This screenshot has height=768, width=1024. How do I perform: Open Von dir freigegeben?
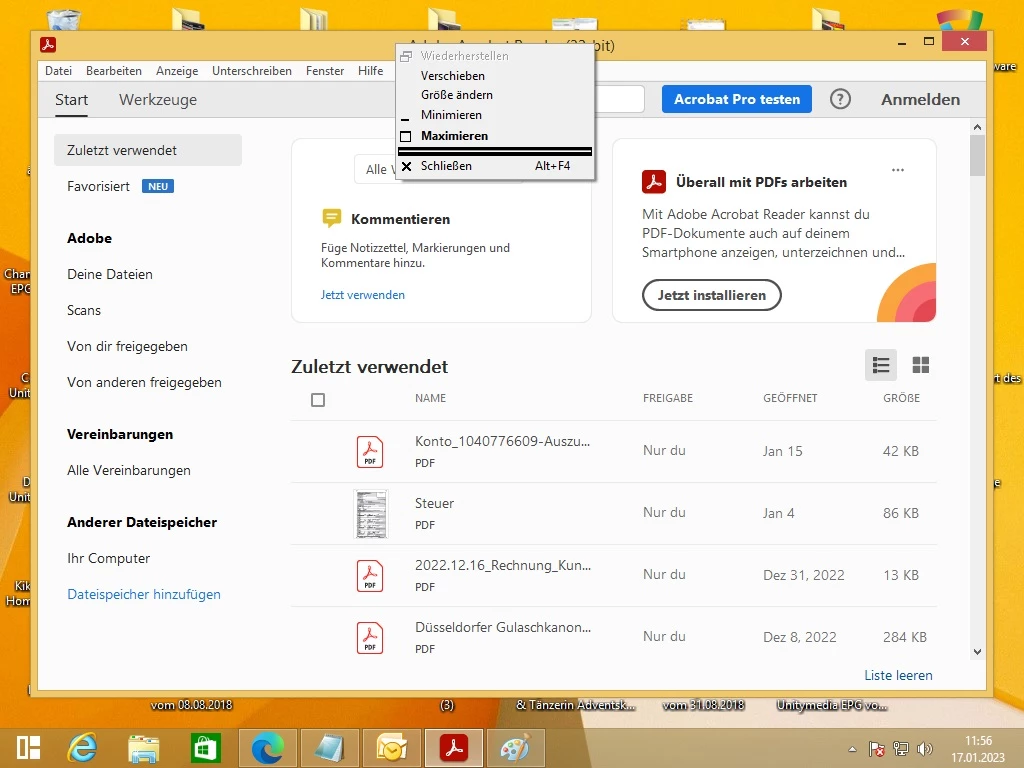127,346
